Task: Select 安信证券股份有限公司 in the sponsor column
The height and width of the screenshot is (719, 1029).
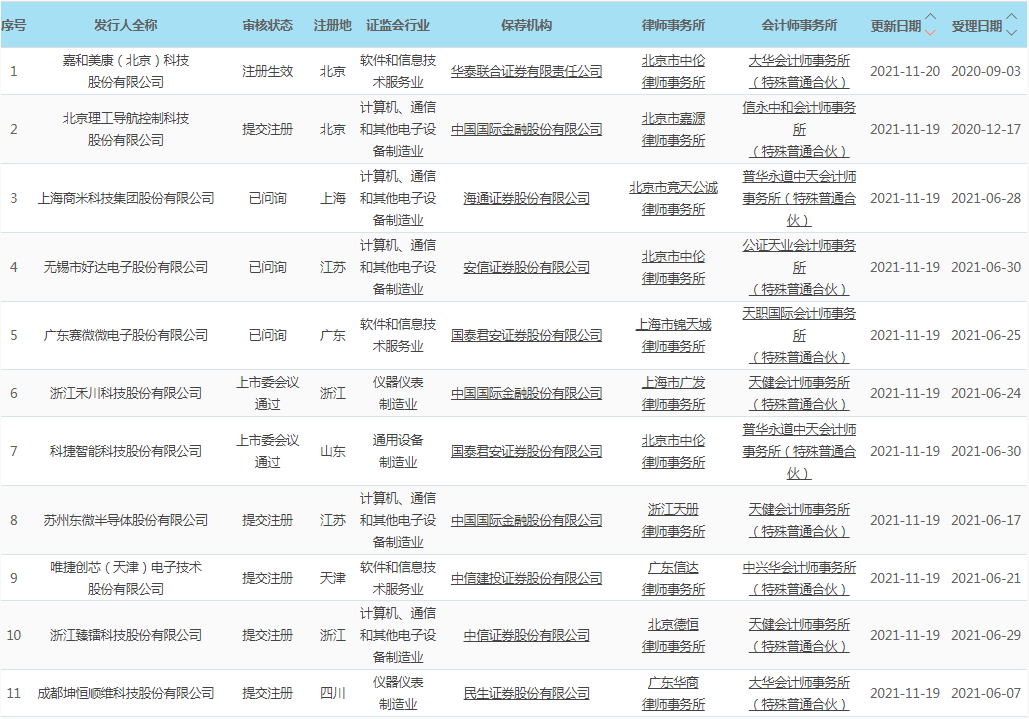Action: [x=526, y=267]
